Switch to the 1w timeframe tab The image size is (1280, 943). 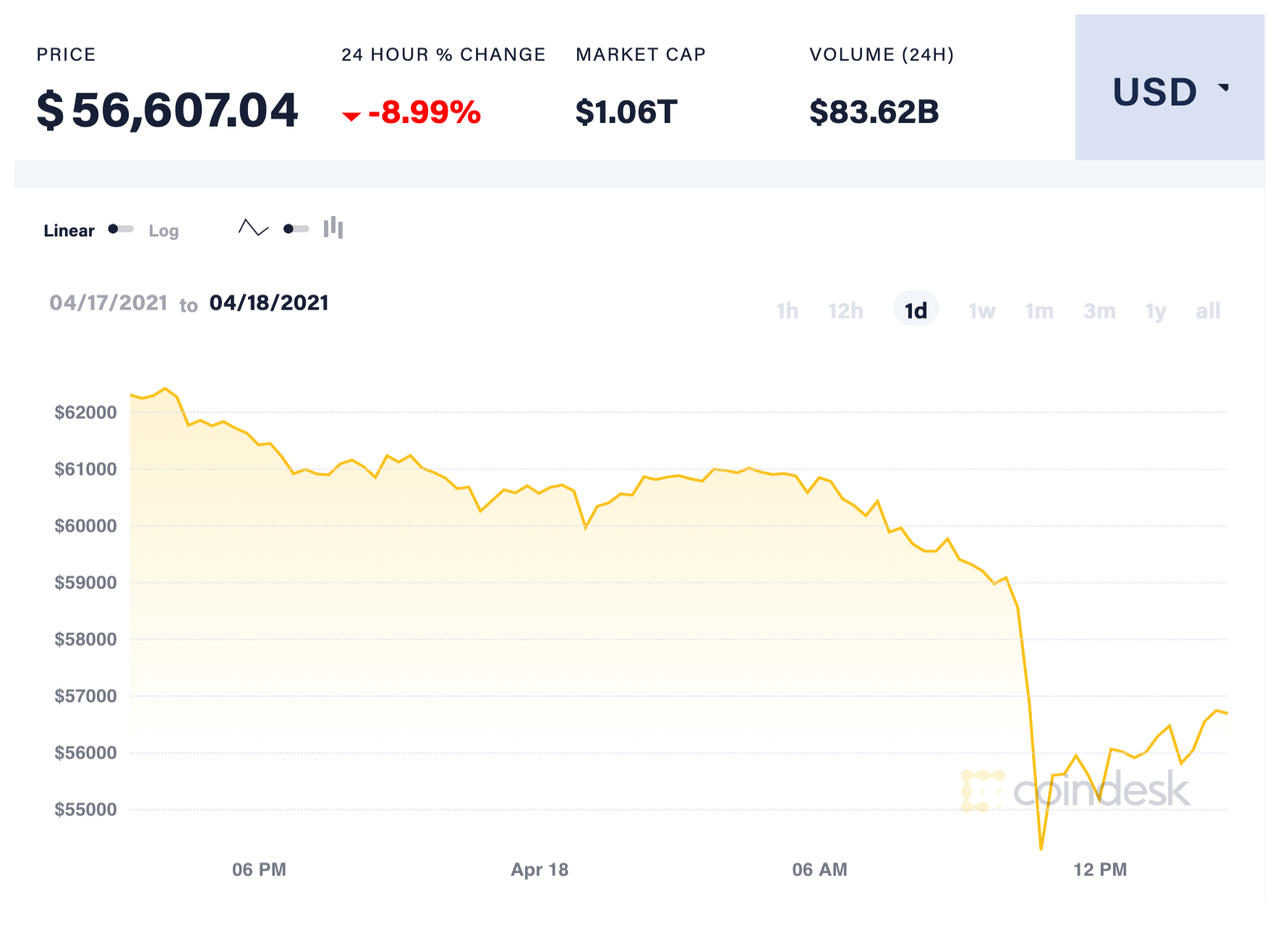[x=981, y=311]
